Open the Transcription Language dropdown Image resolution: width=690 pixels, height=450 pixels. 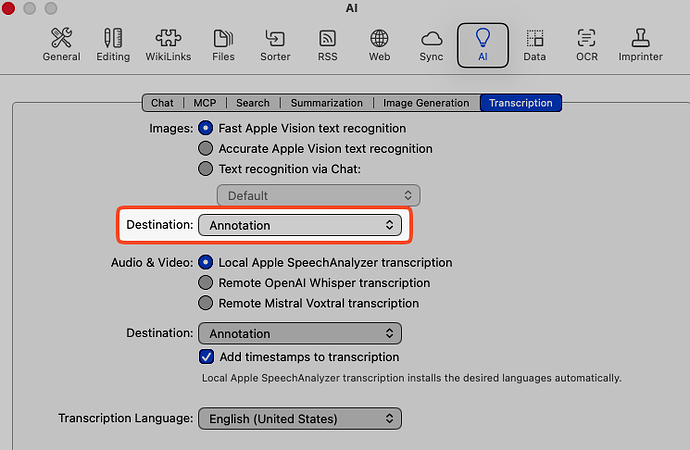[x=300, y=418]
